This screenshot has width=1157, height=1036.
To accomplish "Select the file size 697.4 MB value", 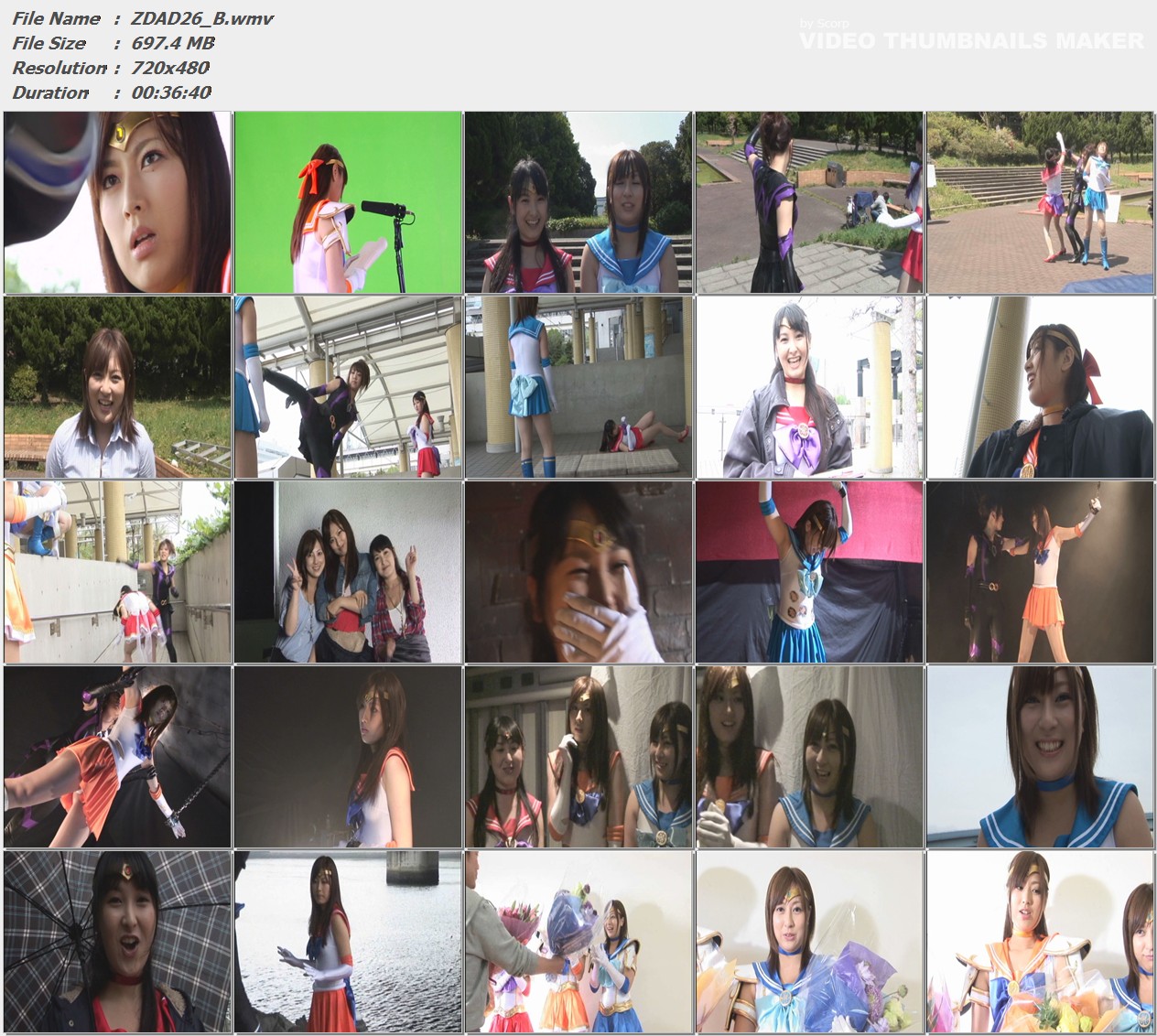I will tap(173, 43).
